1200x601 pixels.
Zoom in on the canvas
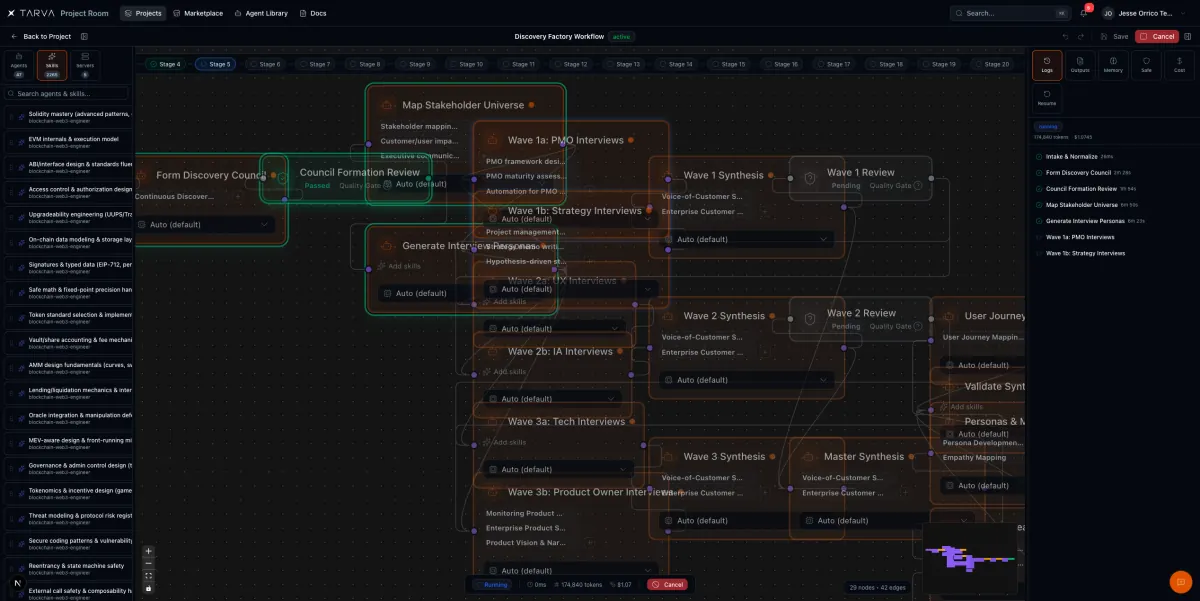point(149,551)
